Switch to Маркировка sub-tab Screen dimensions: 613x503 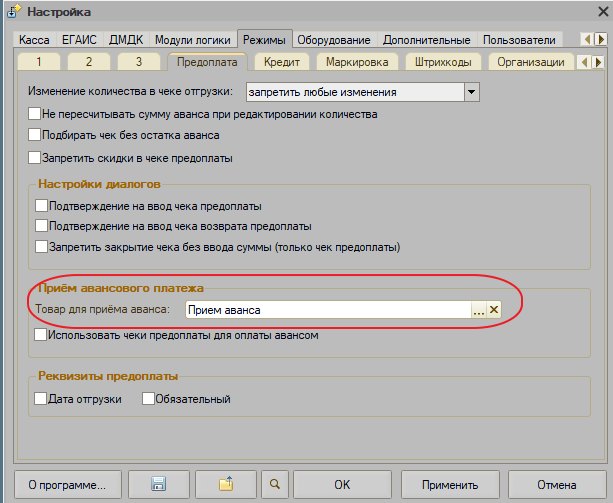point(357,62)
